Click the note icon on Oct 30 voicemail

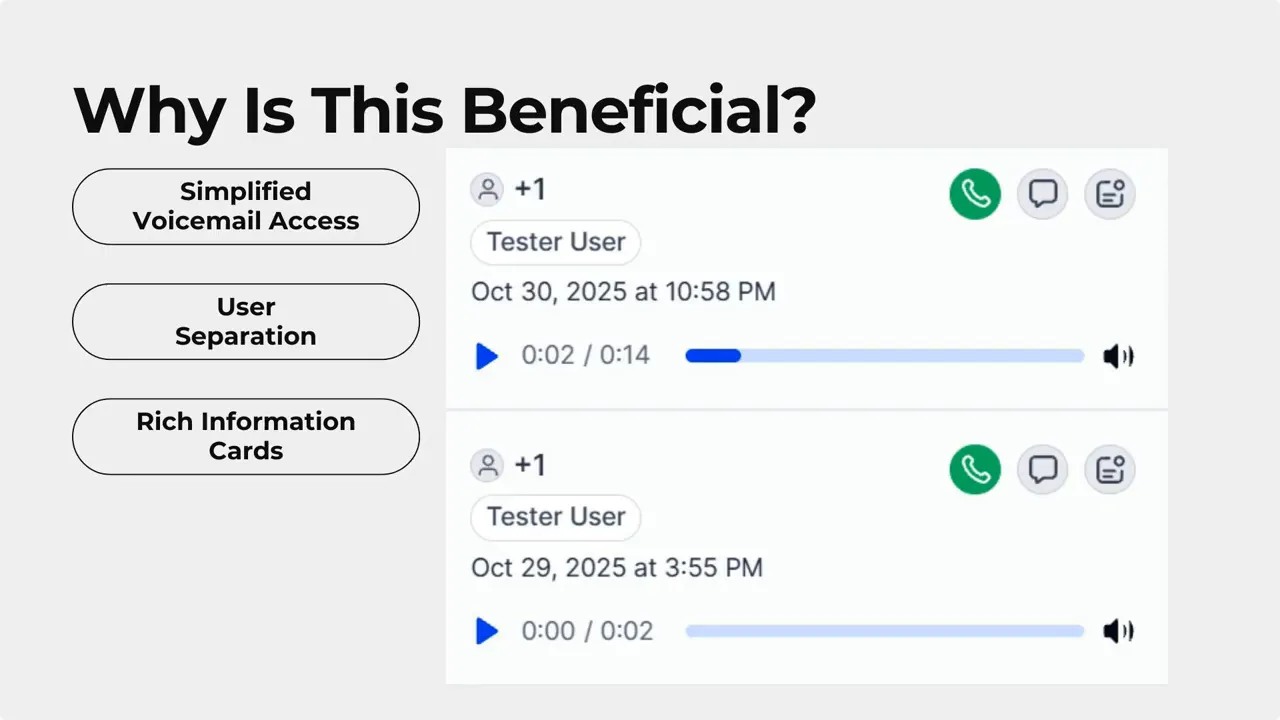[x=1110, y=194]
